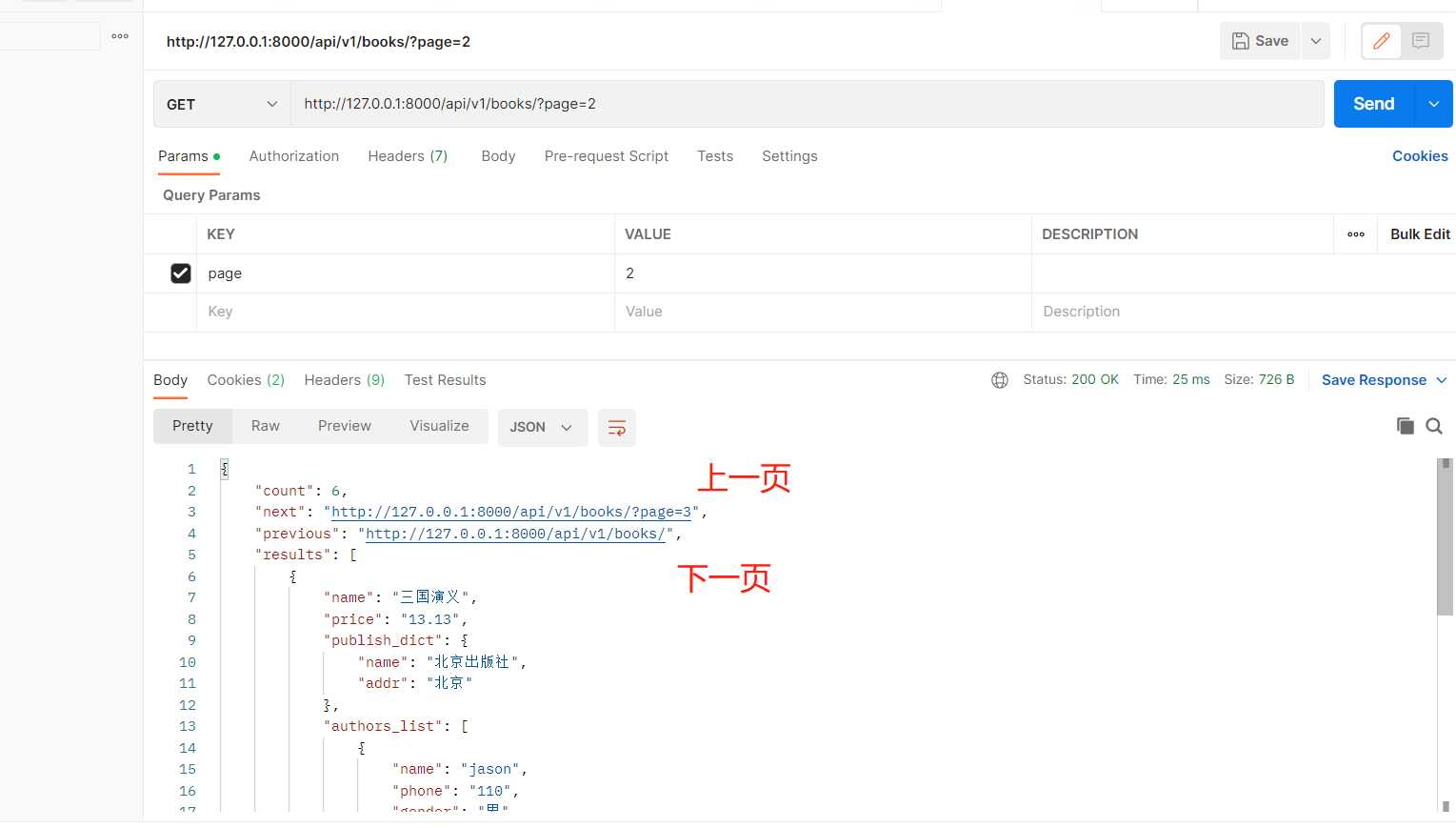This screenshot has width=1456, height=828.
Task: Click the response vertical scrollbar thumb
Action: [1445, 536]
